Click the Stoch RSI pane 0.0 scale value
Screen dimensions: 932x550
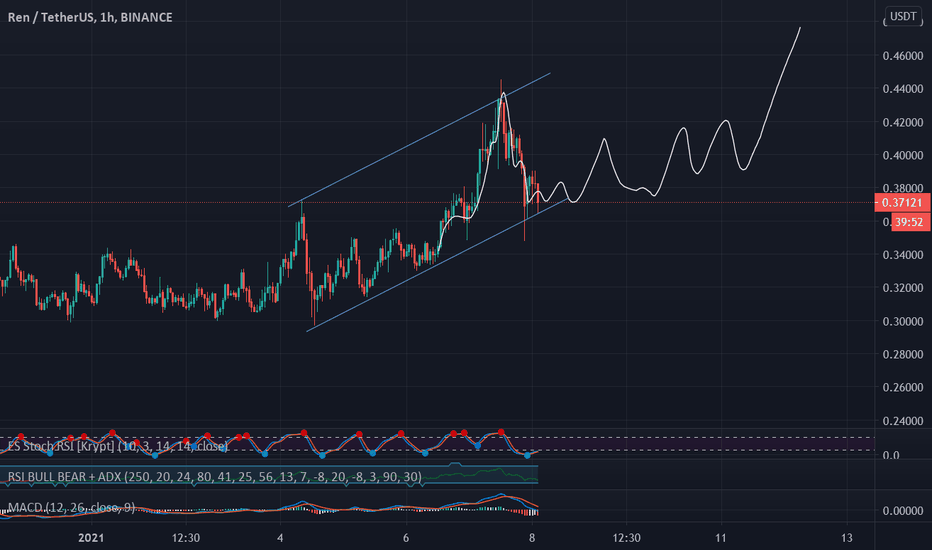tap(891, 455)
